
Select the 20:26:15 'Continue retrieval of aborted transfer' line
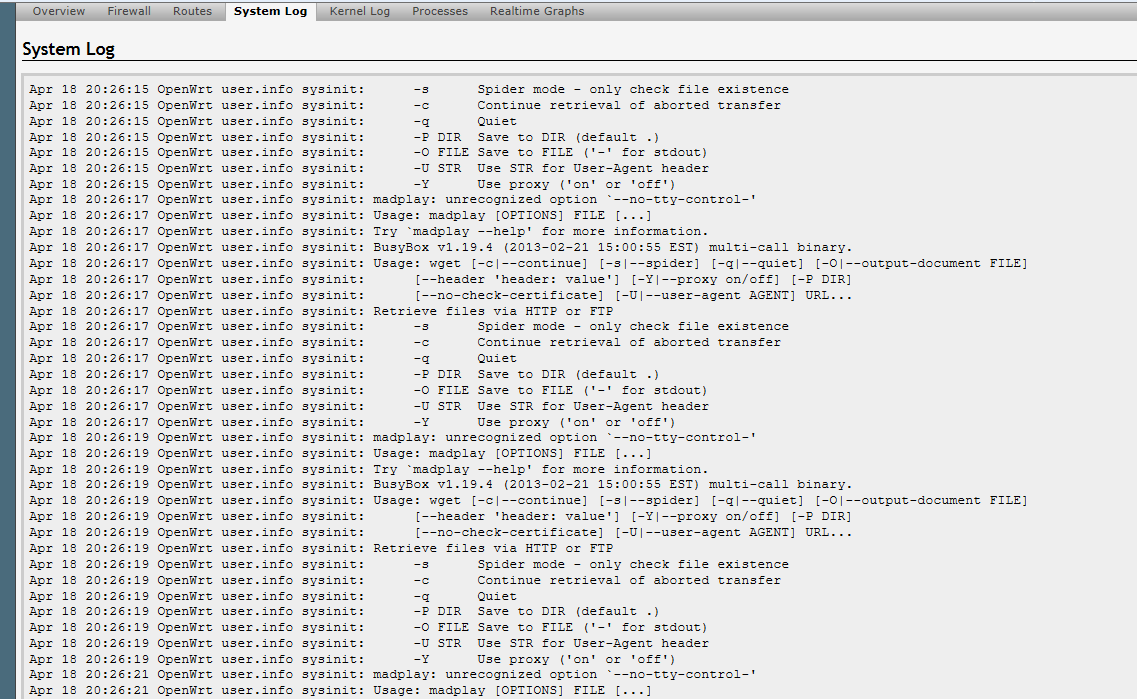[405, 105]
